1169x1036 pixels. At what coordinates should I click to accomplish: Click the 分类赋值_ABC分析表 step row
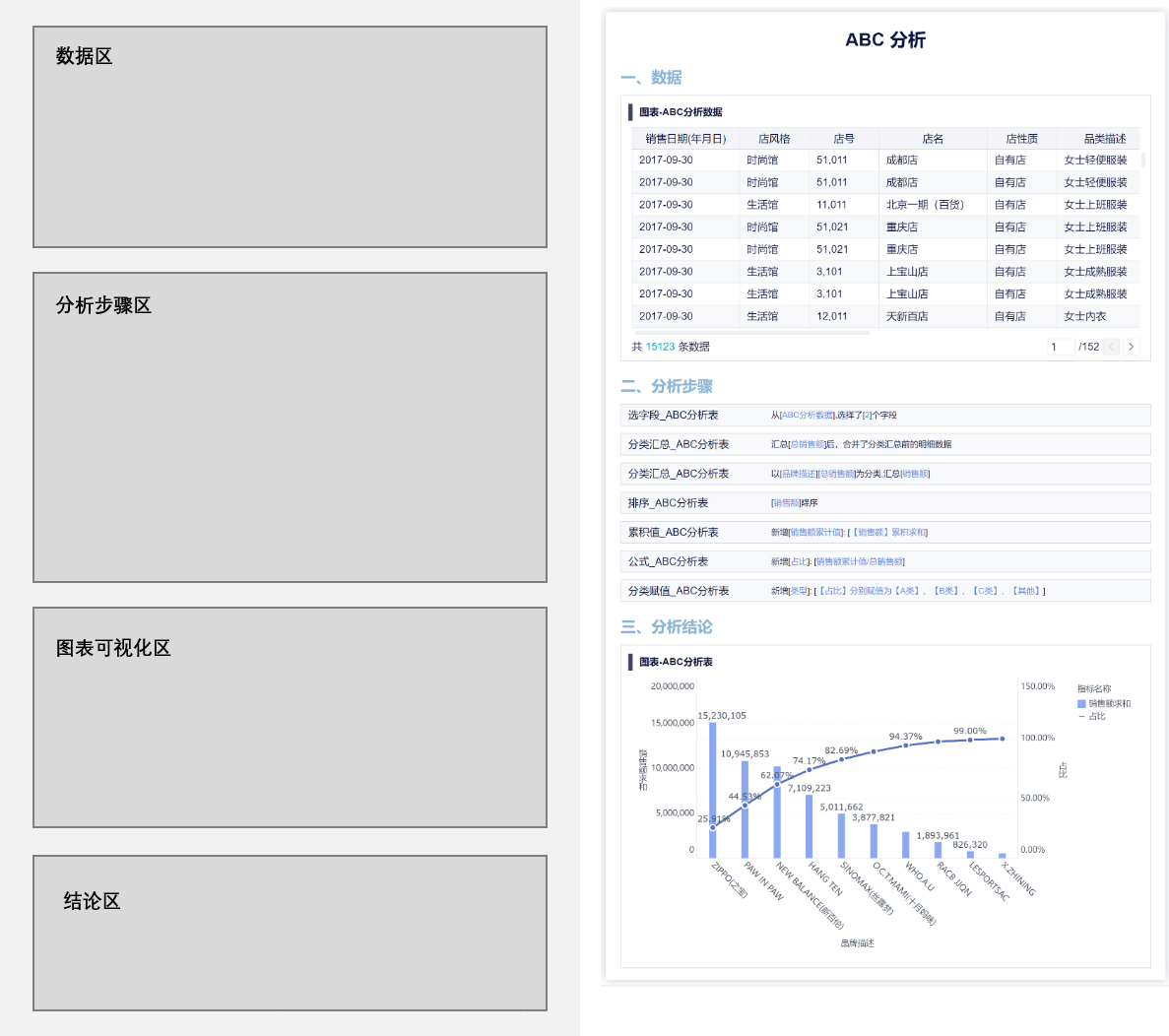click(x=885, y=590)
